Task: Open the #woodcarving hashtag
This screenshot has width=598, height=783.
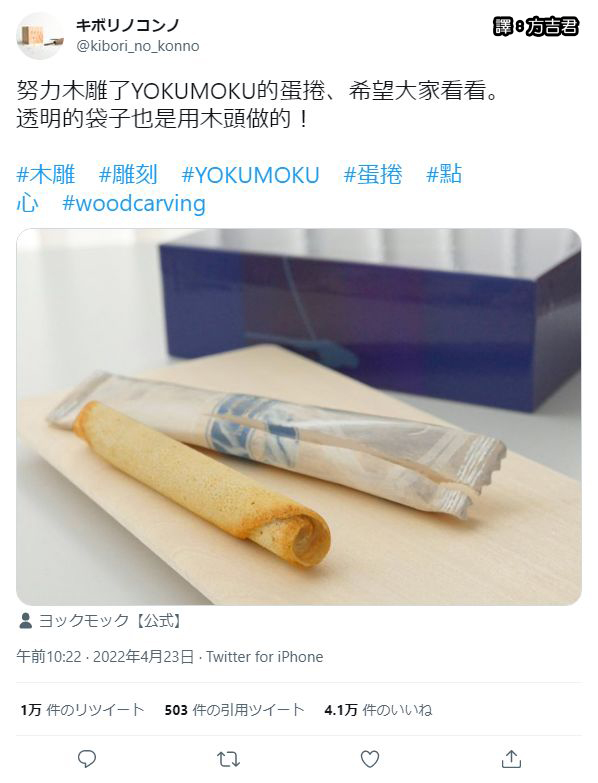Action: point(134,203)
